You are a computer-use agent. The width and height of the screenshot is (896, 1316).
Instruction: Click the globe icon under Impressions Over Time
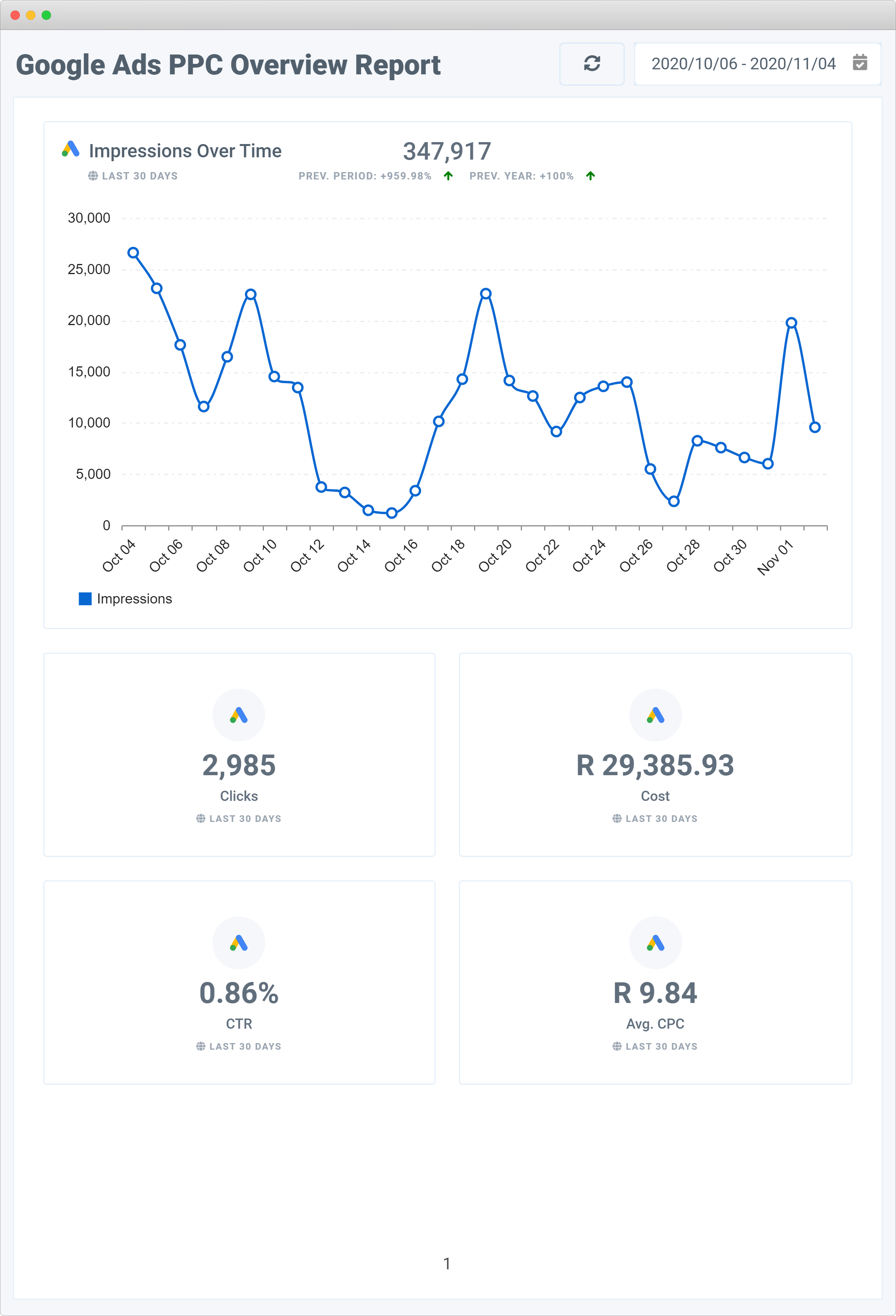(93, 176)
